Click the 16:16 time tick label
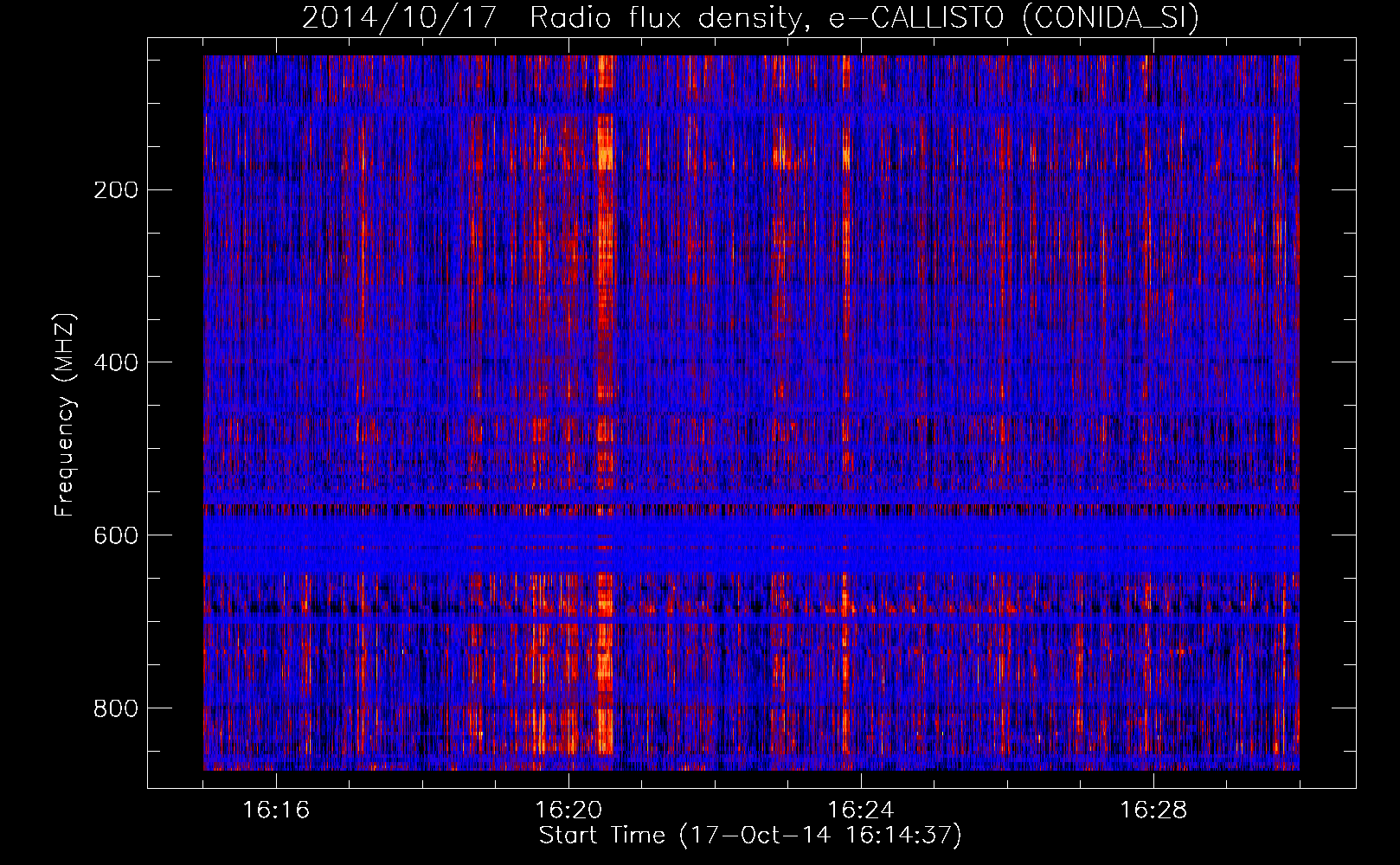Image resolution: width=1400 pixels, height=865 pixels. (276, 811)
